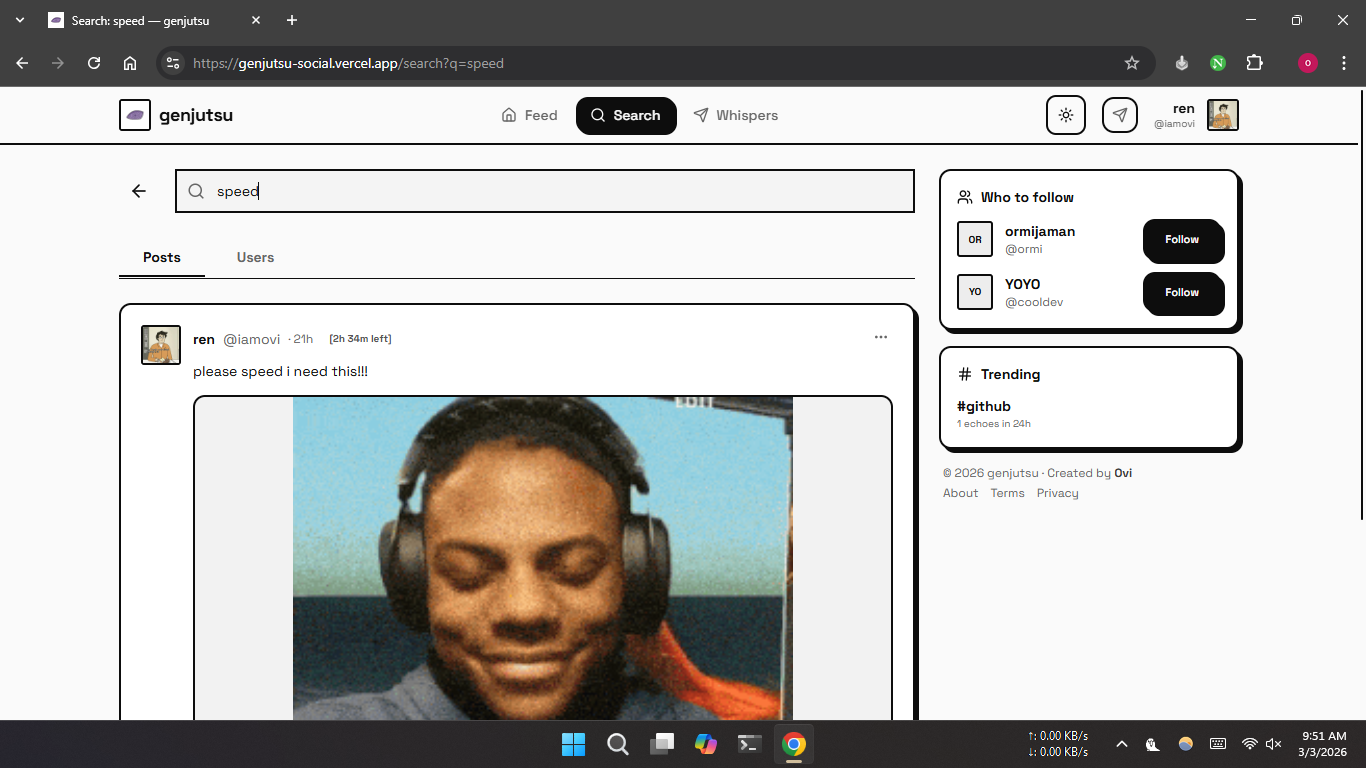This screenshot has height=768, width=1366.
Task: Open the Terminal taskbar icon
Action: click(750, 744)
